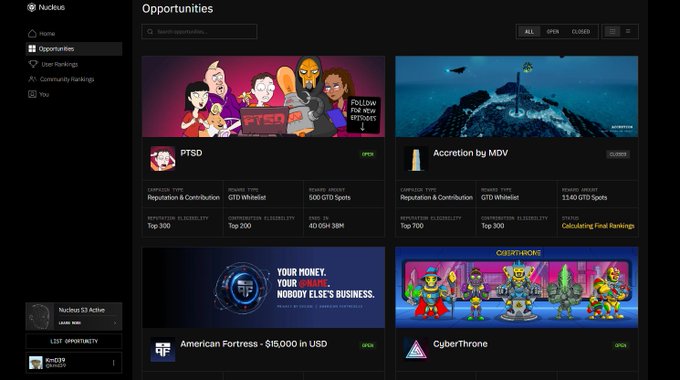The width and height of the screenshot is (680, 380).
Task: Click the Home house icon
Action: (32, 33)
